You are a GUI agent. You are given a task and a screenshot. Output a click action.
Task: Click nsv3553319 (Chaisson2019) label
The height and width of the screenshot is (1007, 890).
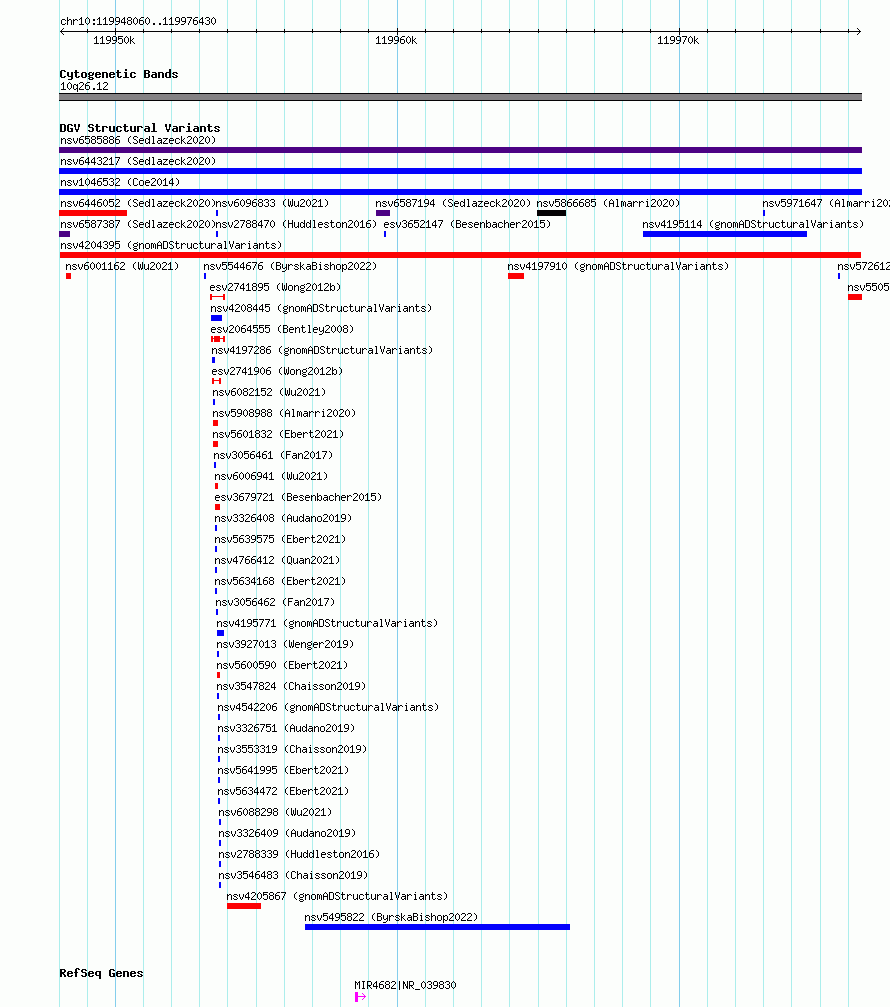tap(293, 749)
